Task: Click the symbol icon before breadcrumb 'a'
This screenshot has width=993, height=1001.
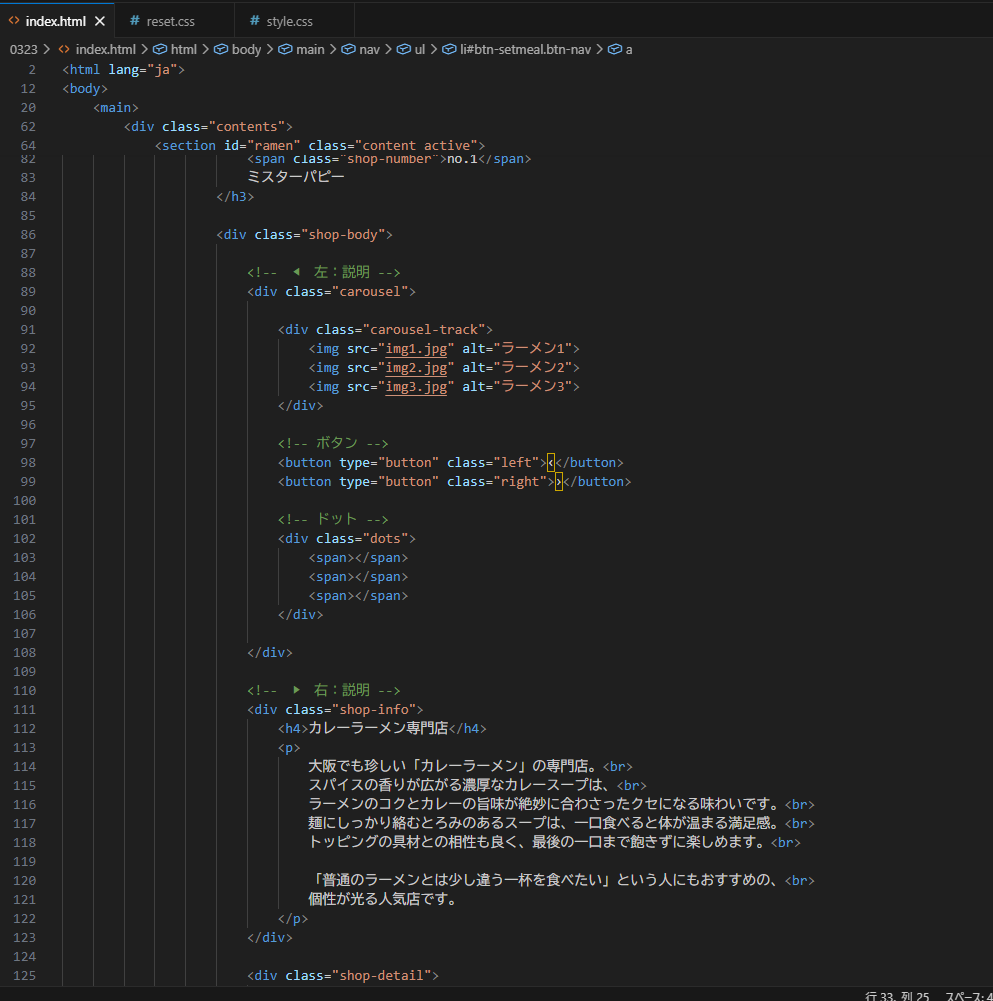Action: pyautogui.click(x=614, y=49)
